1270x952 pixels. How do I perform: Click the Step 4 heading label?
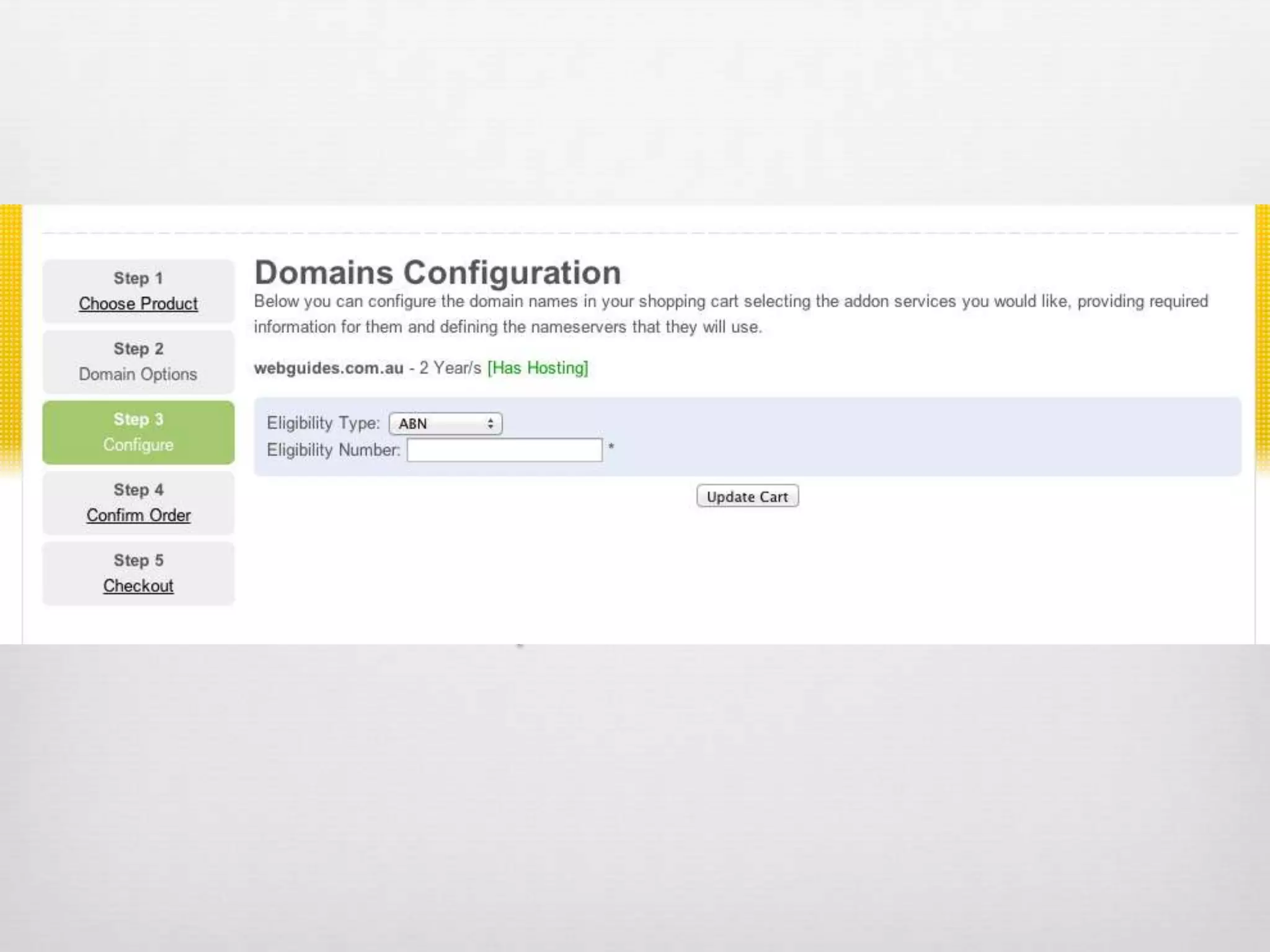(x=138, y=490)
